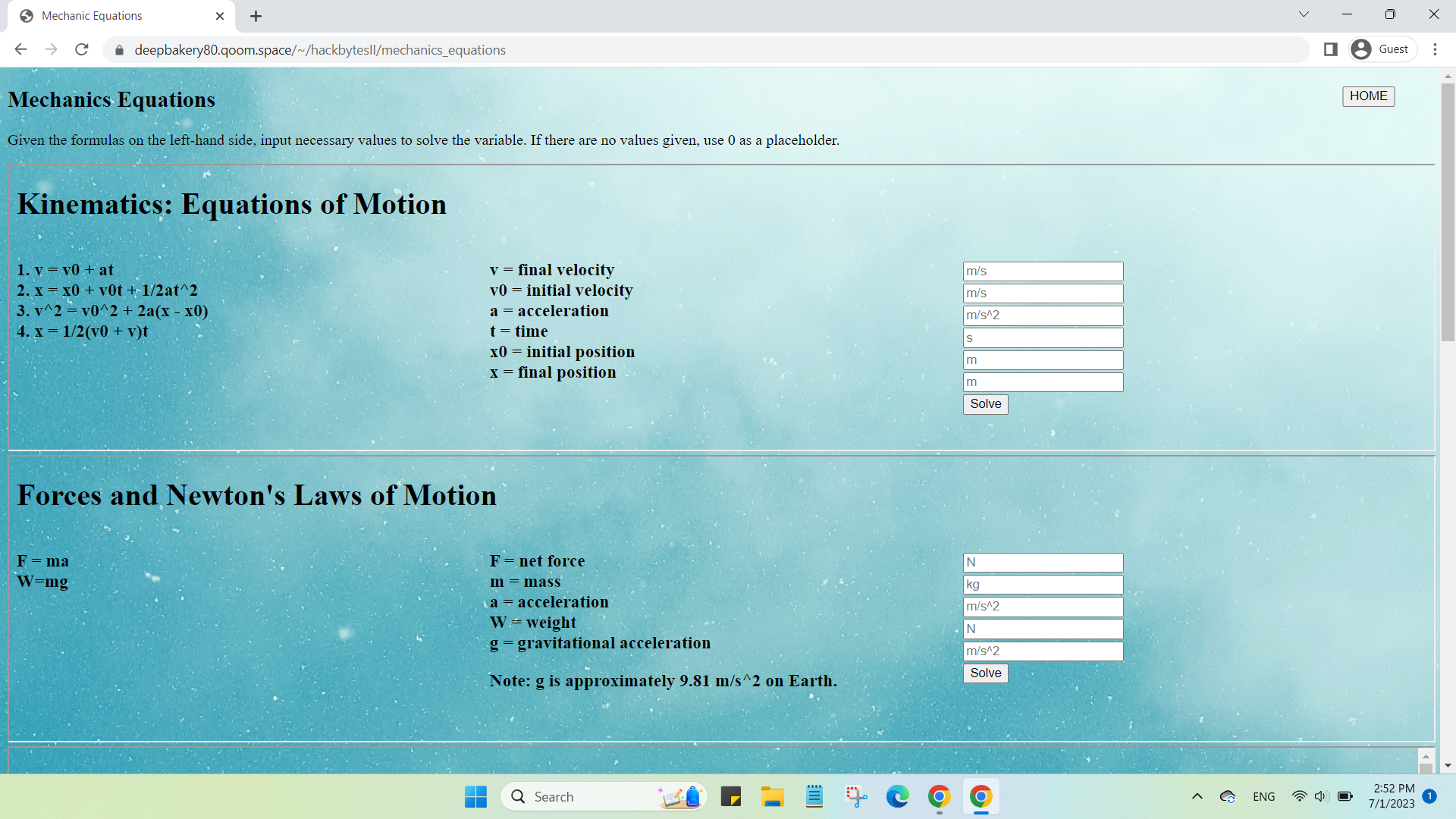This screenshot has width=1456, height=819.
Task: View site info lock icon
Action: (118, 50)
